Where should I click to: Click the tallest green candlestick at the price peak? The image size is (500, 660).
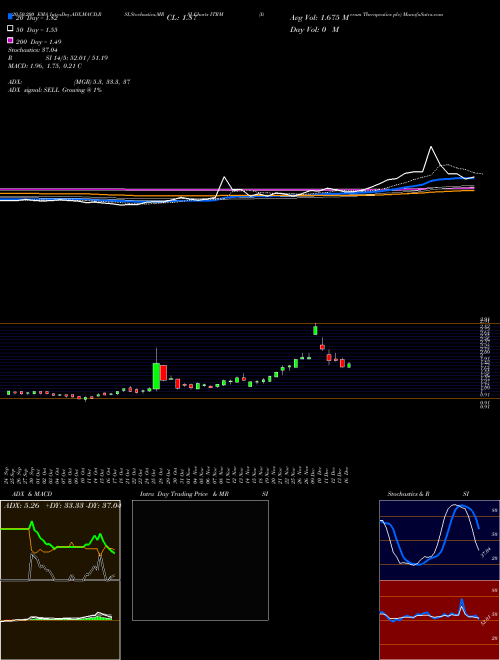[x=315, y=330]
